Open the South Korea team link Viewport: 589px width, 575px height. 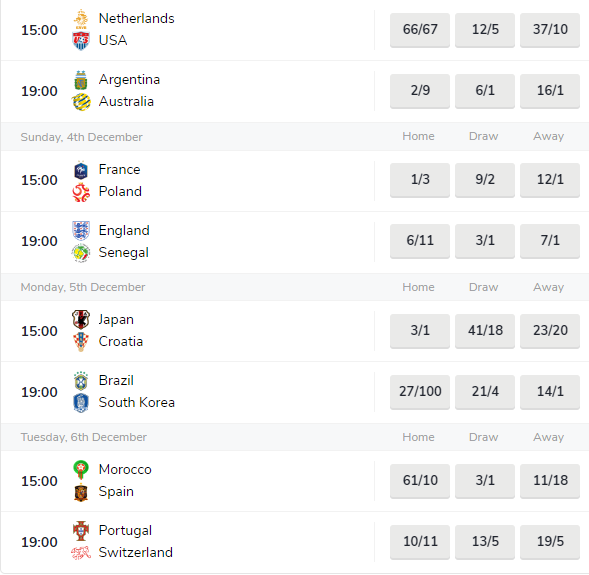click(137, 403)
